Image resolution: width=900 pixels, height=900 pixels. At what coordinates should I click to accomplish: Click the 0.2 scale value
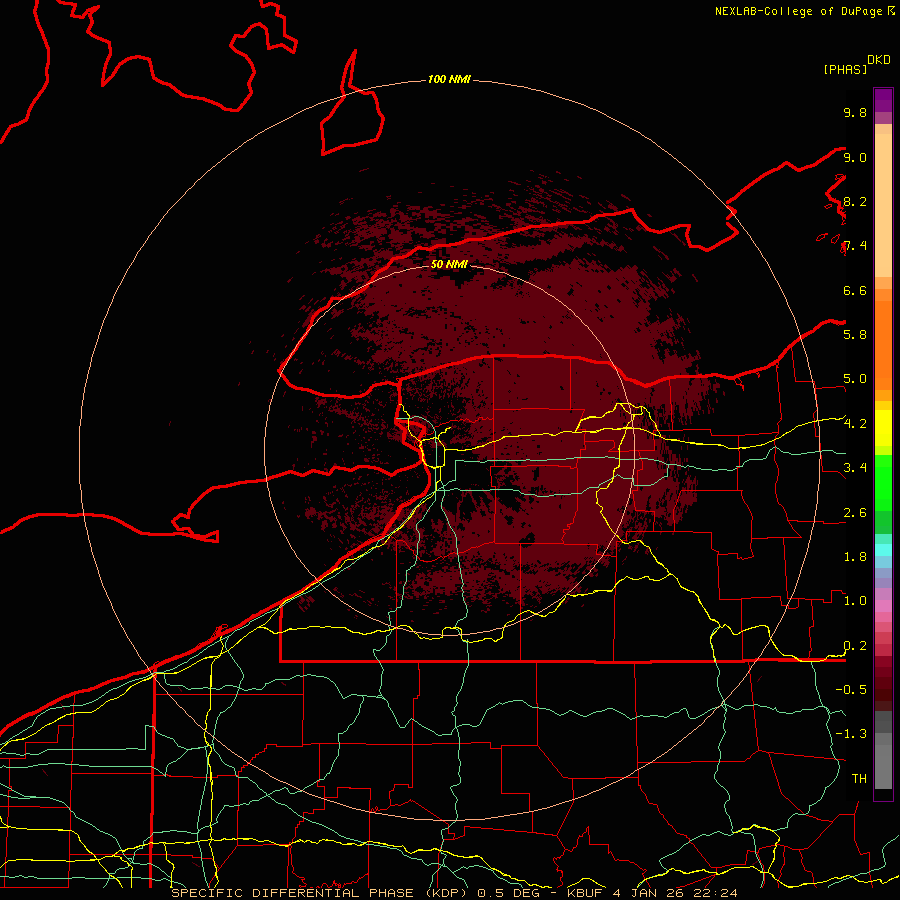[x=855, y=645]
